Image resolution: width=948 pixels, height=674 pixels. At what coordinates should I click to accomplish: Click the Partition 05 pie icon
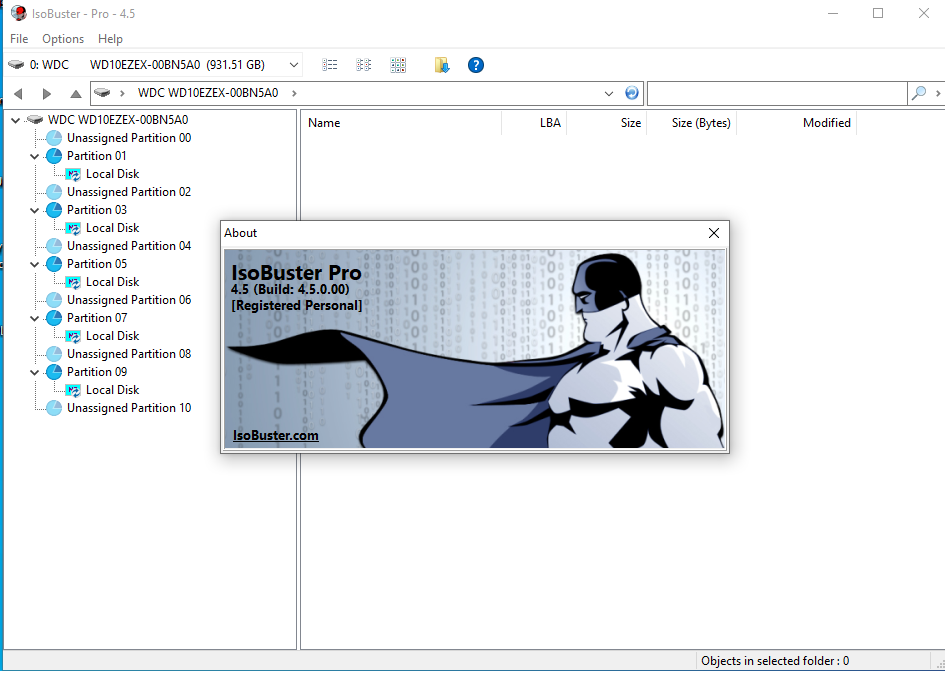point(54,264)
